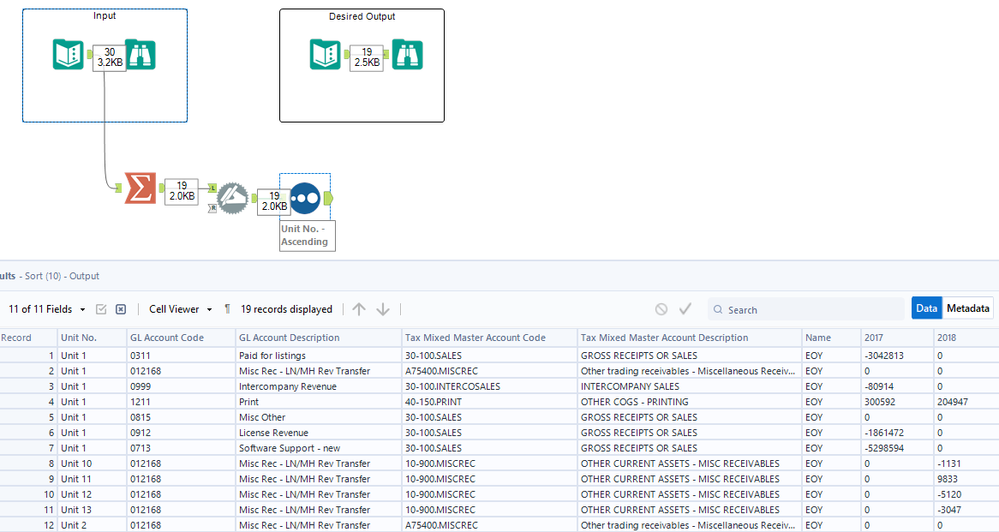Click the 2018 column header
The image size is (999, 532).
[966, 338]
